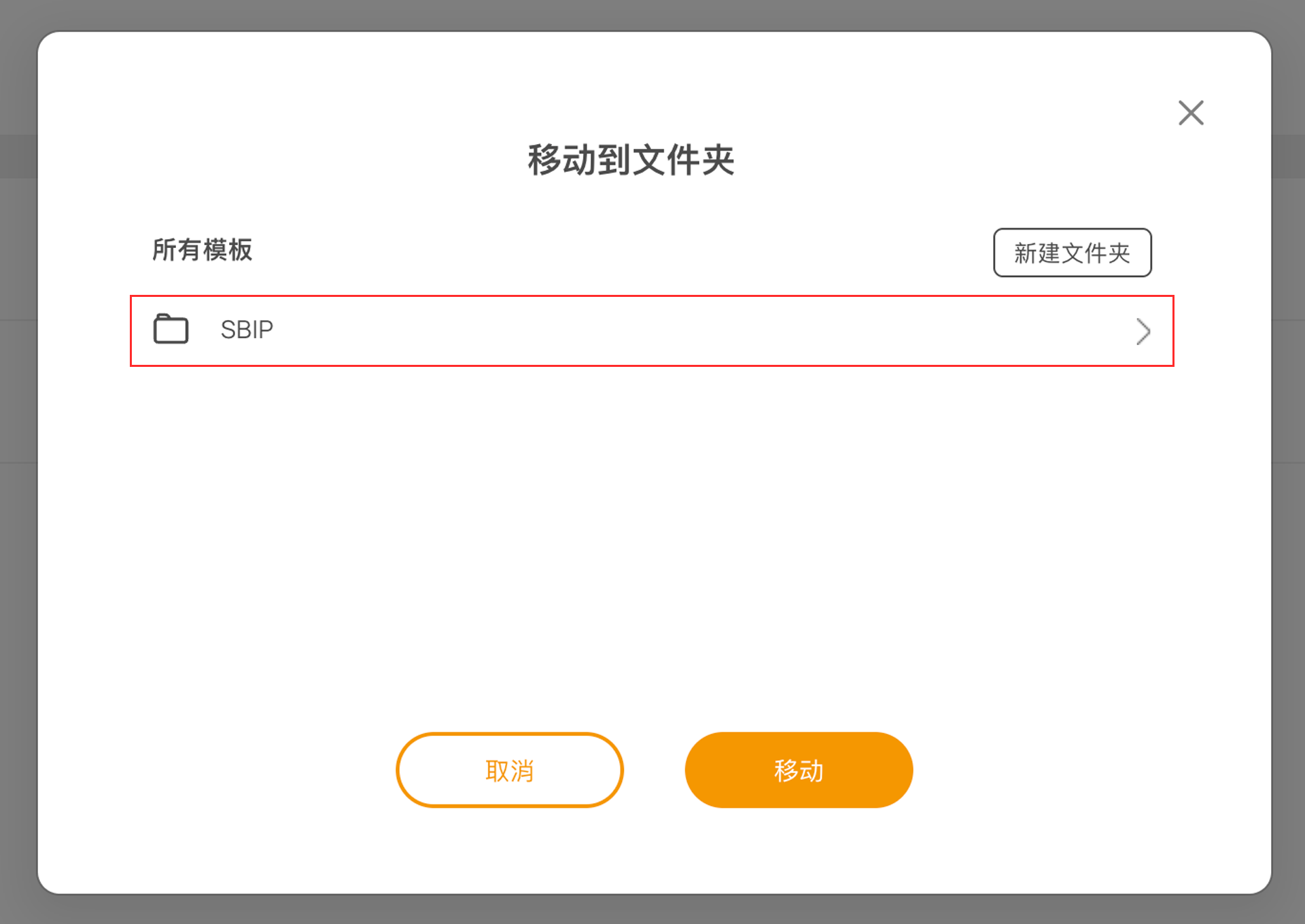Click the folder icon beside SBIP
Screen dimensions: 1305x924
[171, 330]
